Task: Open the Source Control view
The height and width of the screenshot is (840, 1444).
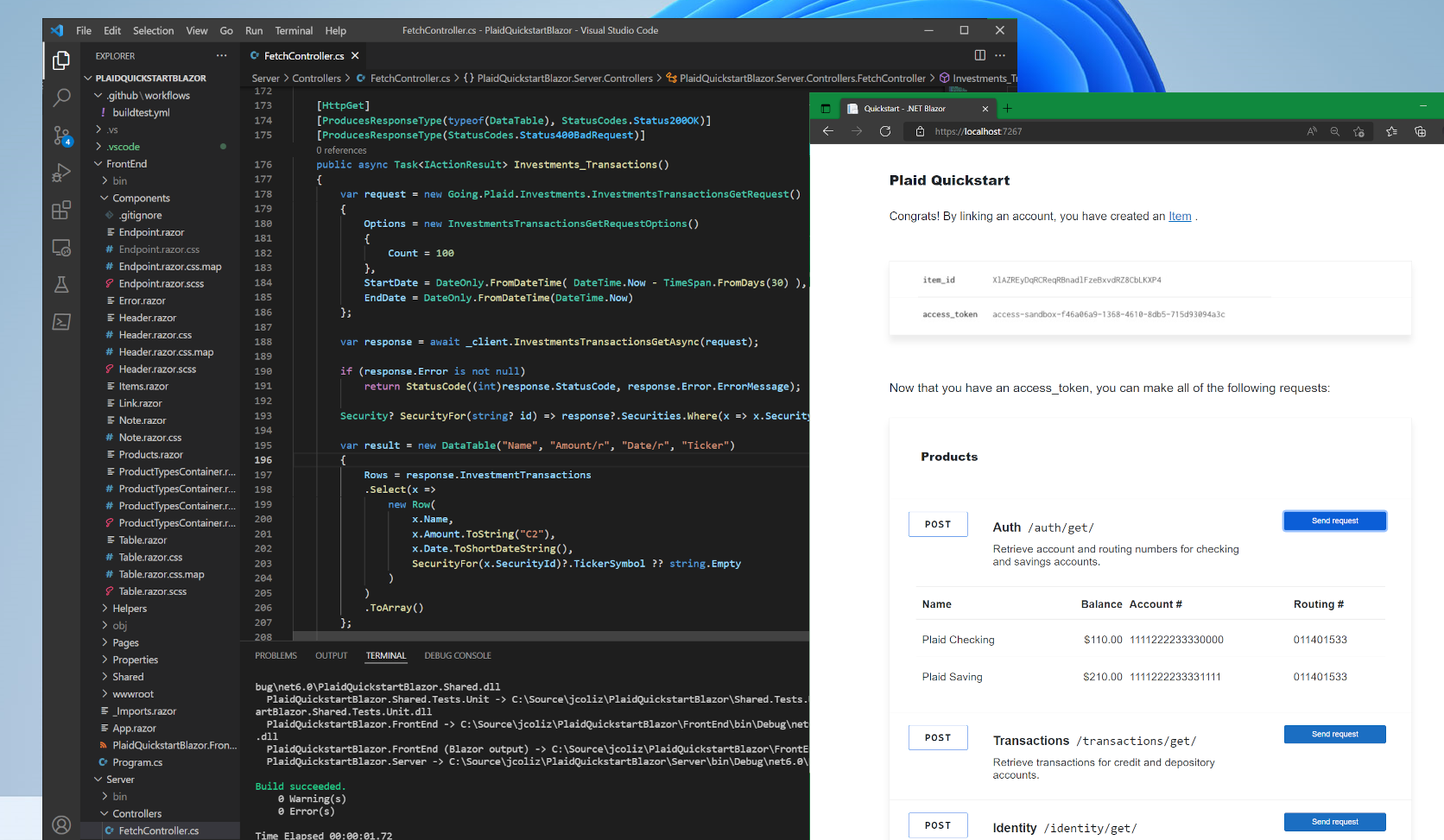Action: pyautogui.click(x=61, y=136)
